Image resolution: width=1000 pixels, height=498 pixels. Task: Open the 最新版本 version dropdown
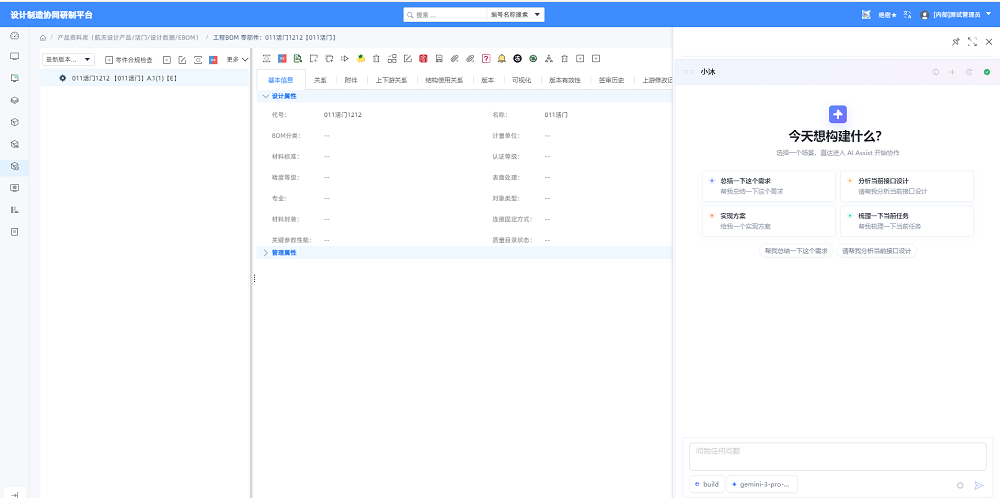(x=68, y=59)
